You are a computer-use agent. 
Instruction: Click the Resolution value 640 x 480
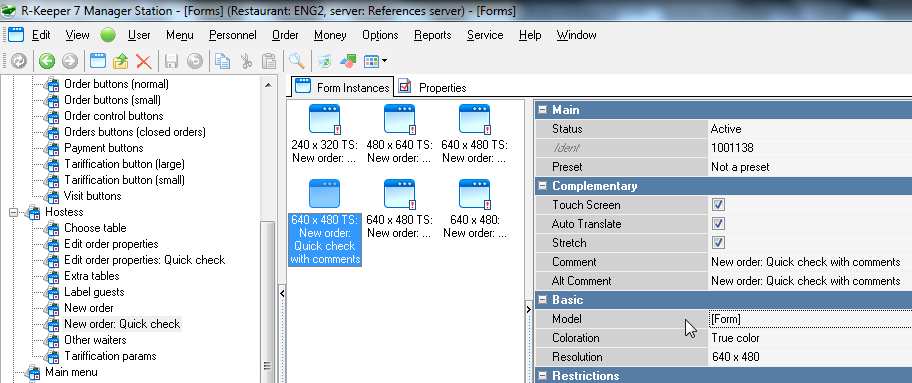[x=810, y=357]
